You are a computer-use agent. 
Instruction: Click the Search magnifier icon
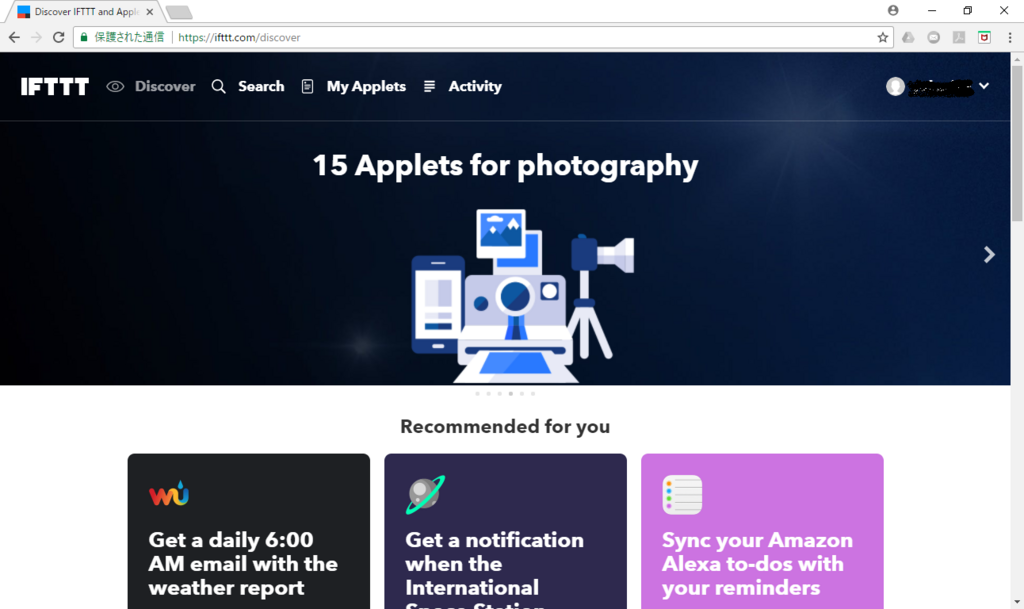pos(218,87)
